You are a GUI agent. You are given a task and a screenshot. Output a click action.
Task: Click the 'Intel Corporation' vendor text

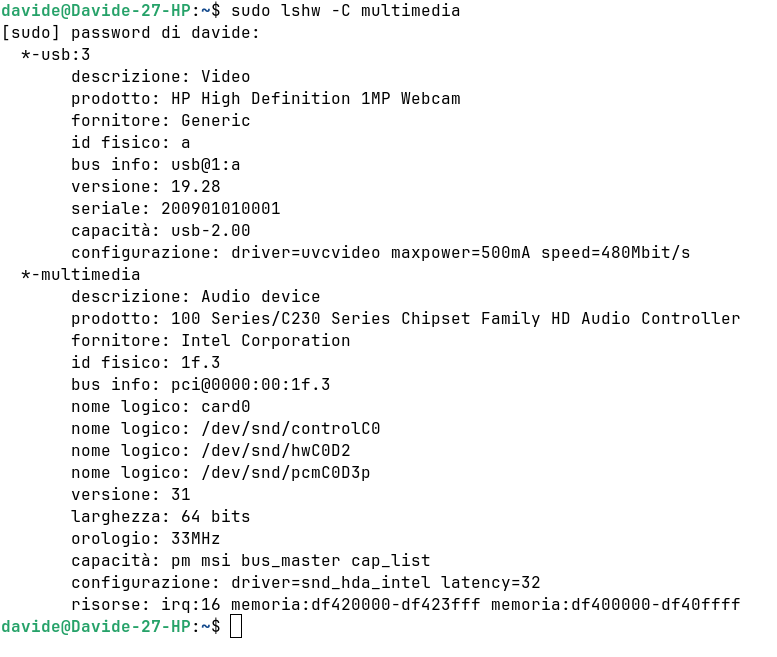coord(266,340)
